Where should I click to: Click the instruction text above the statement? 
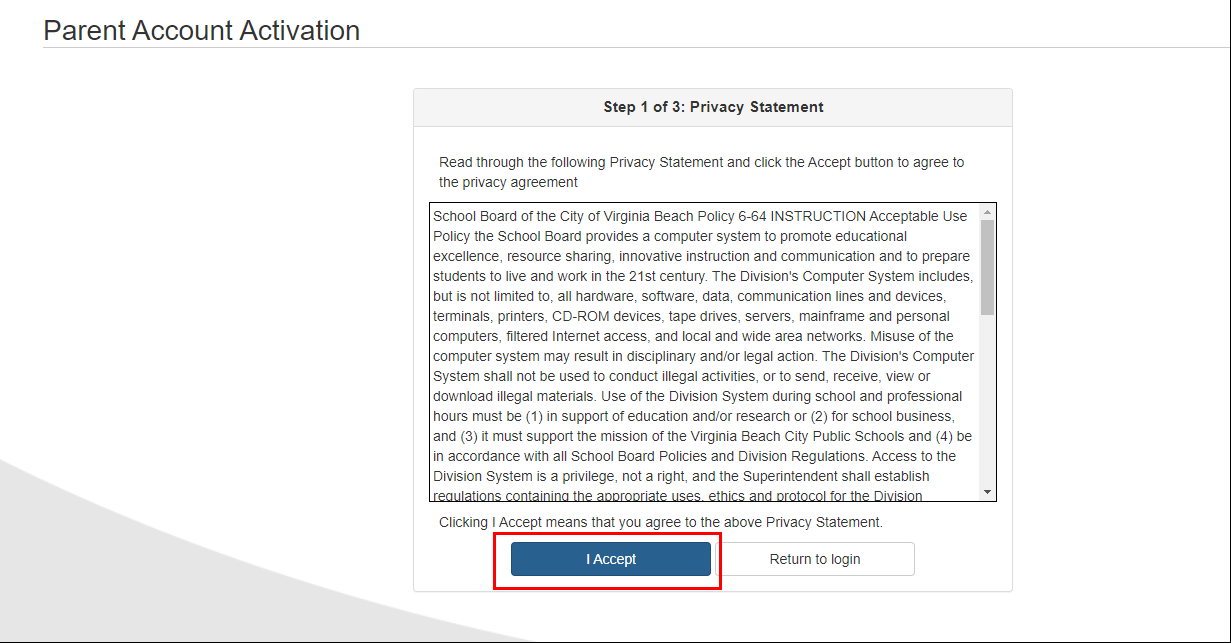[x=700, y=171]
